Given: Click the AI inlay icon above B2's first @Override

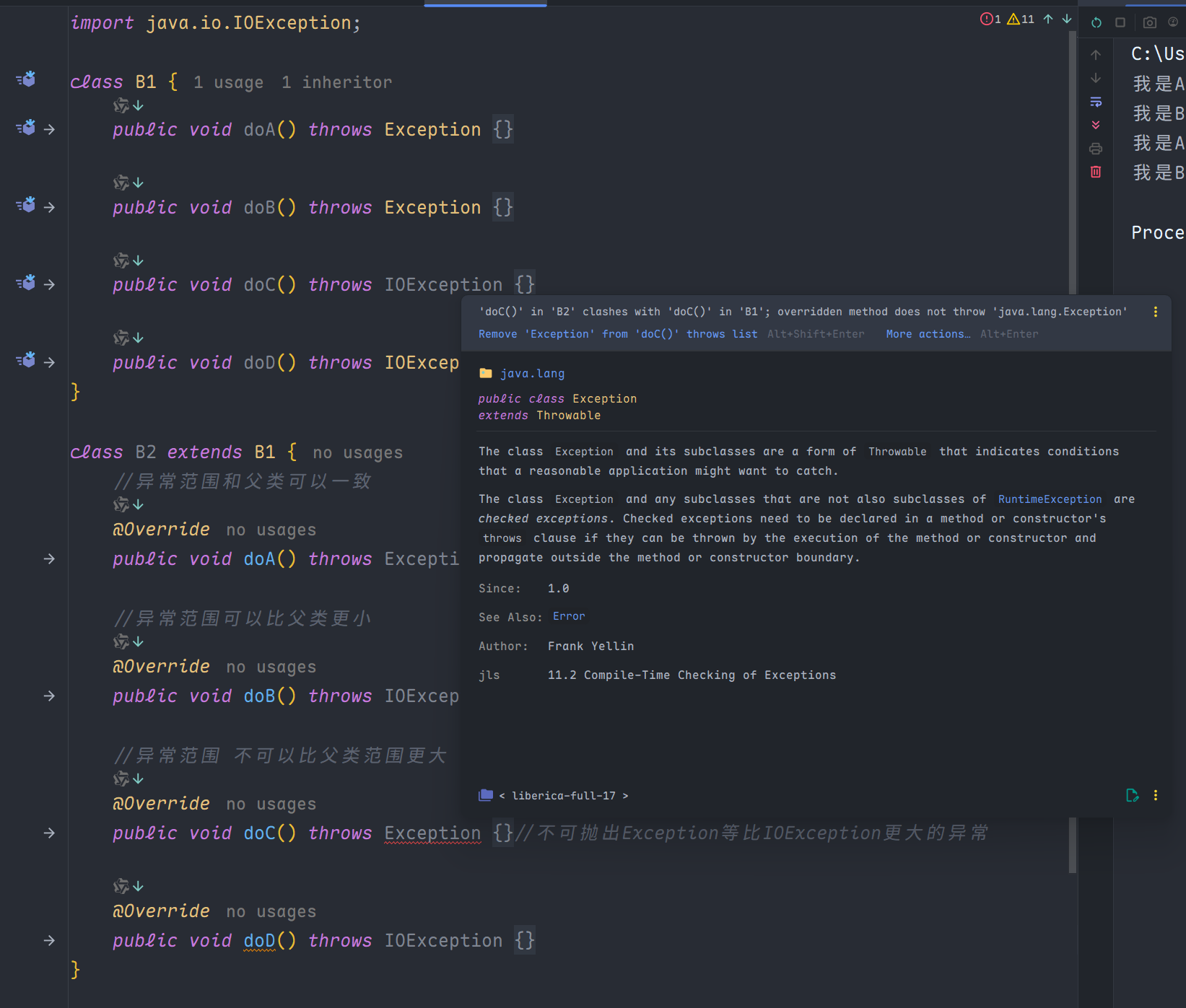Looking at the screenshot, I should pos(121,504).
